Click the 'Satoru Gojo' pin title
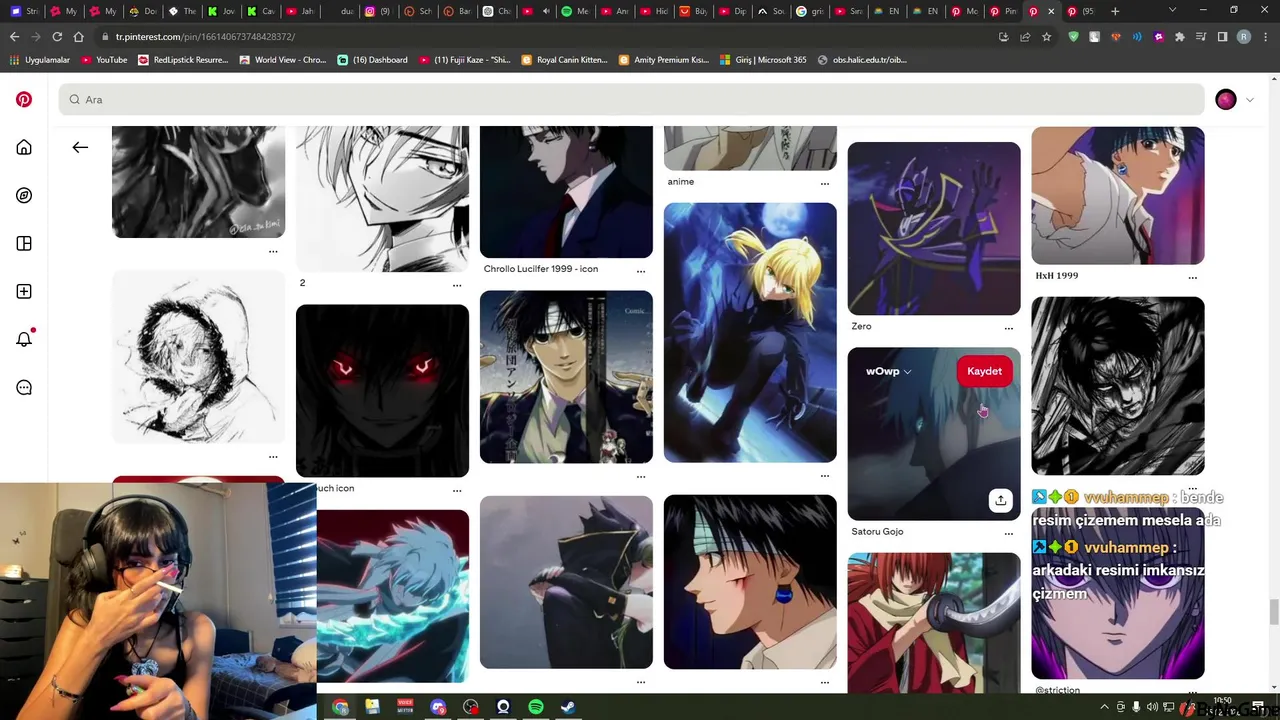This screenshot has height=720, width=1280. click(877, 532)
